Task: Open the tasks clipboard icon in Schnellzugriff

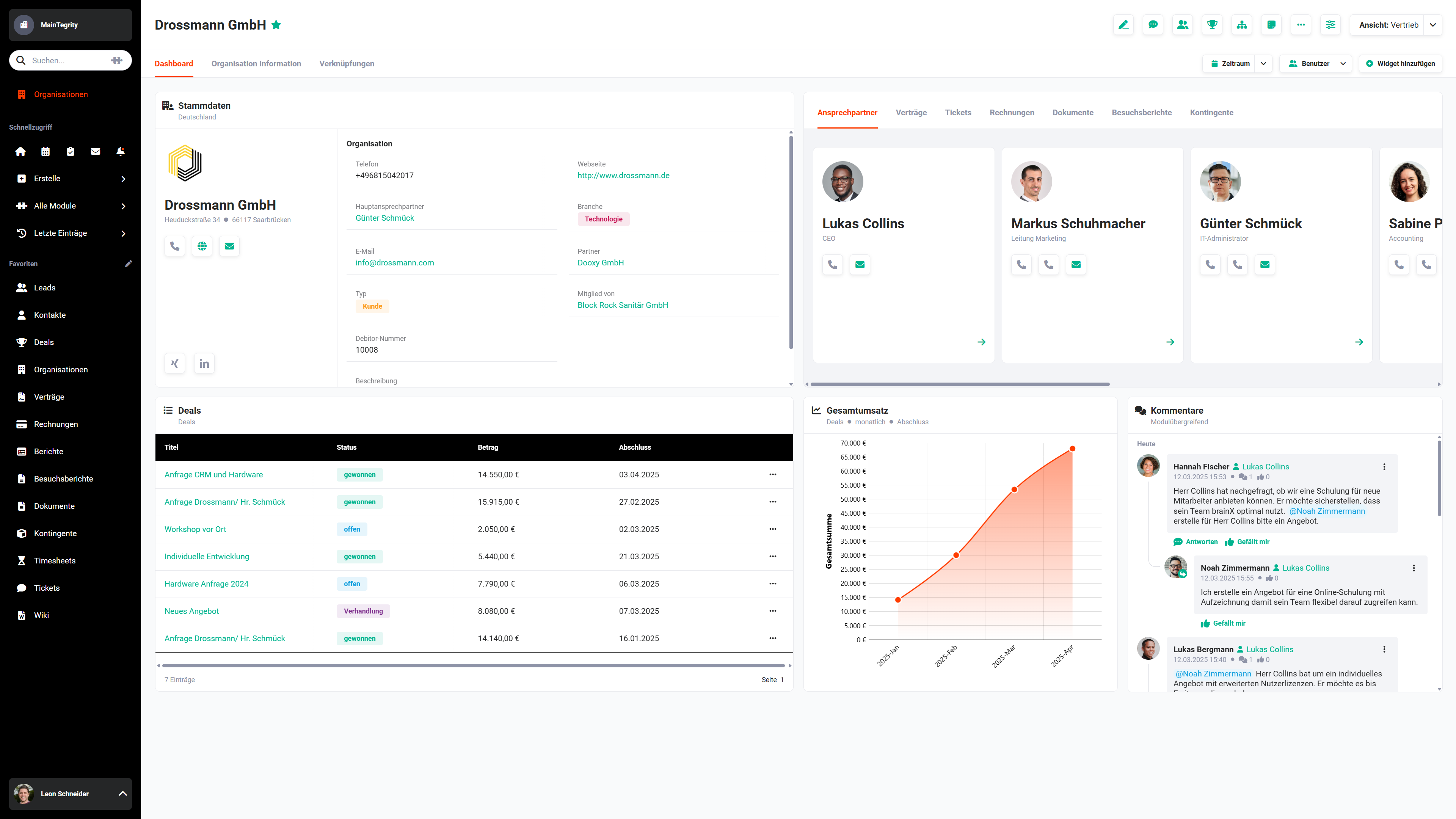Action: pyautogui.click(x=70, y=151)
